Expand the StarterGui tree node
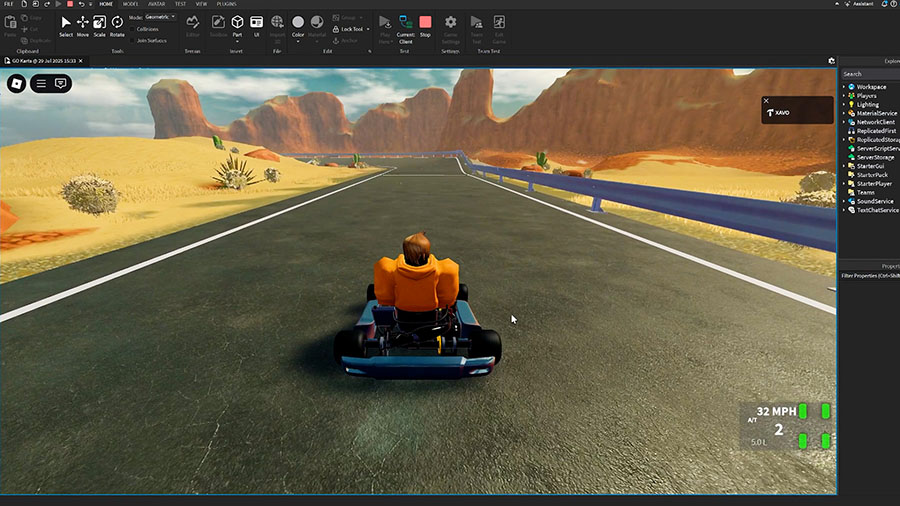Screen dimensions: 900x506 tap(844, 166)
